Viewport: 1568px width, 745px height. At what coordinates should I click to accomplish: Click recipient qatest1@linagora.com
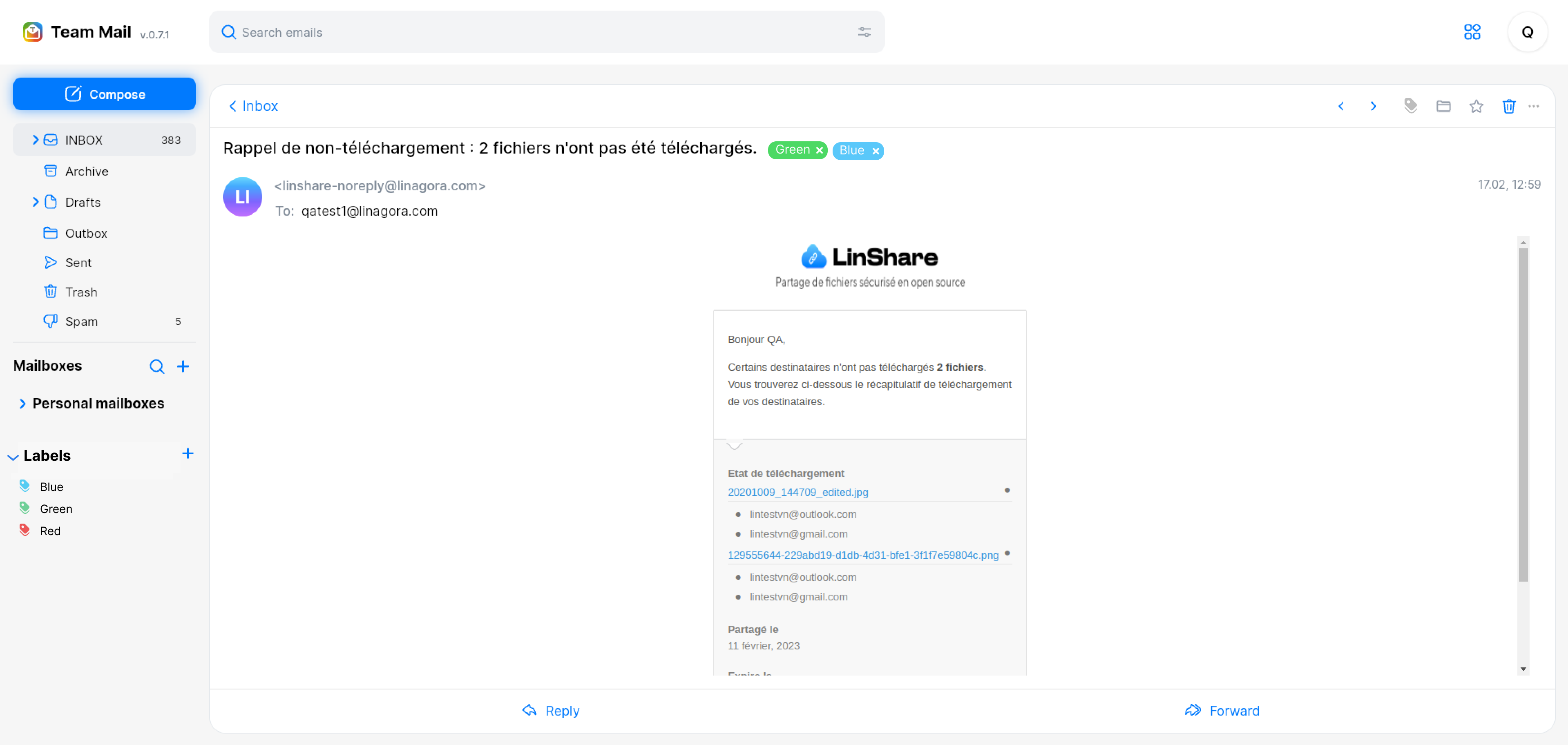coord(369,211)
